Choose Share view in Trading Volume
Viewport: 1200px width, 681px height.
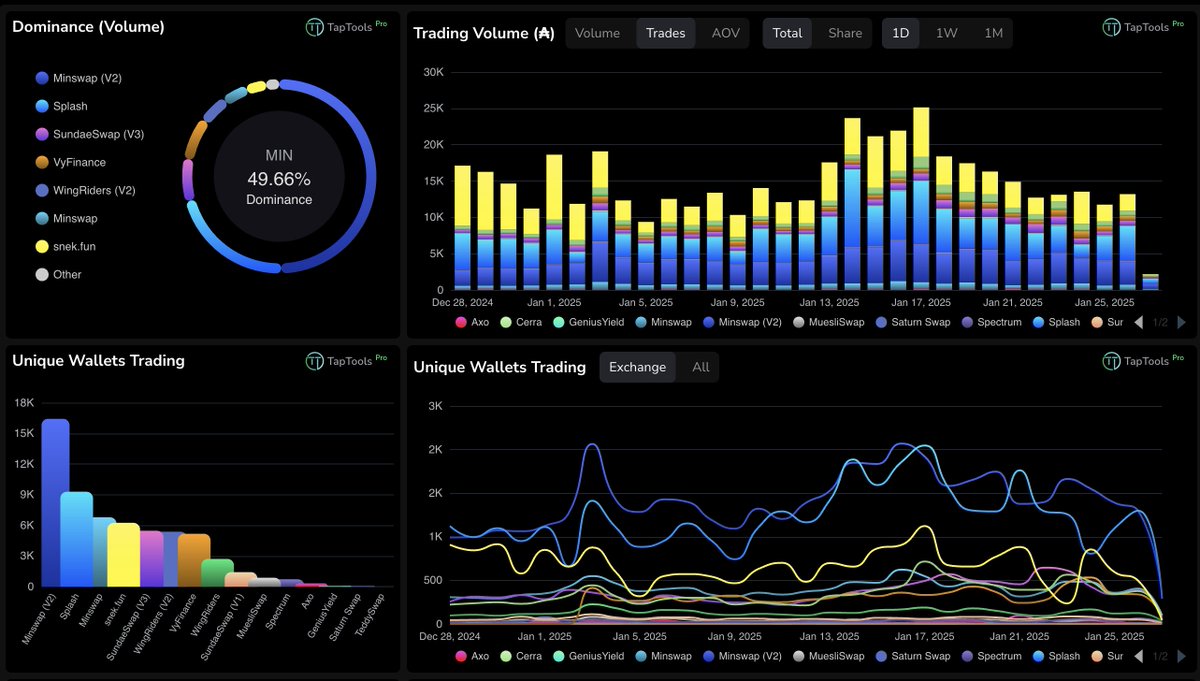pyautogui.click(x=845, y=33)
